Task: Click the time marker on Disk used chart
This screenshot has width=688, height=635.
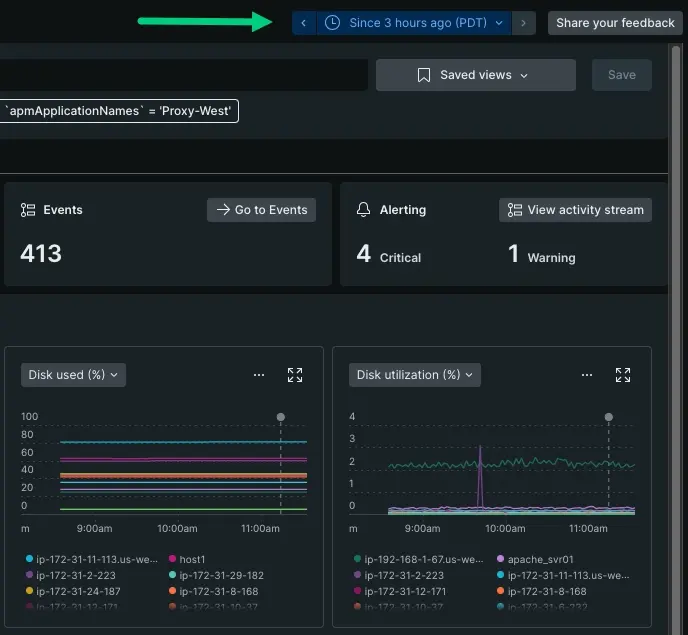Action: point(280,417)
